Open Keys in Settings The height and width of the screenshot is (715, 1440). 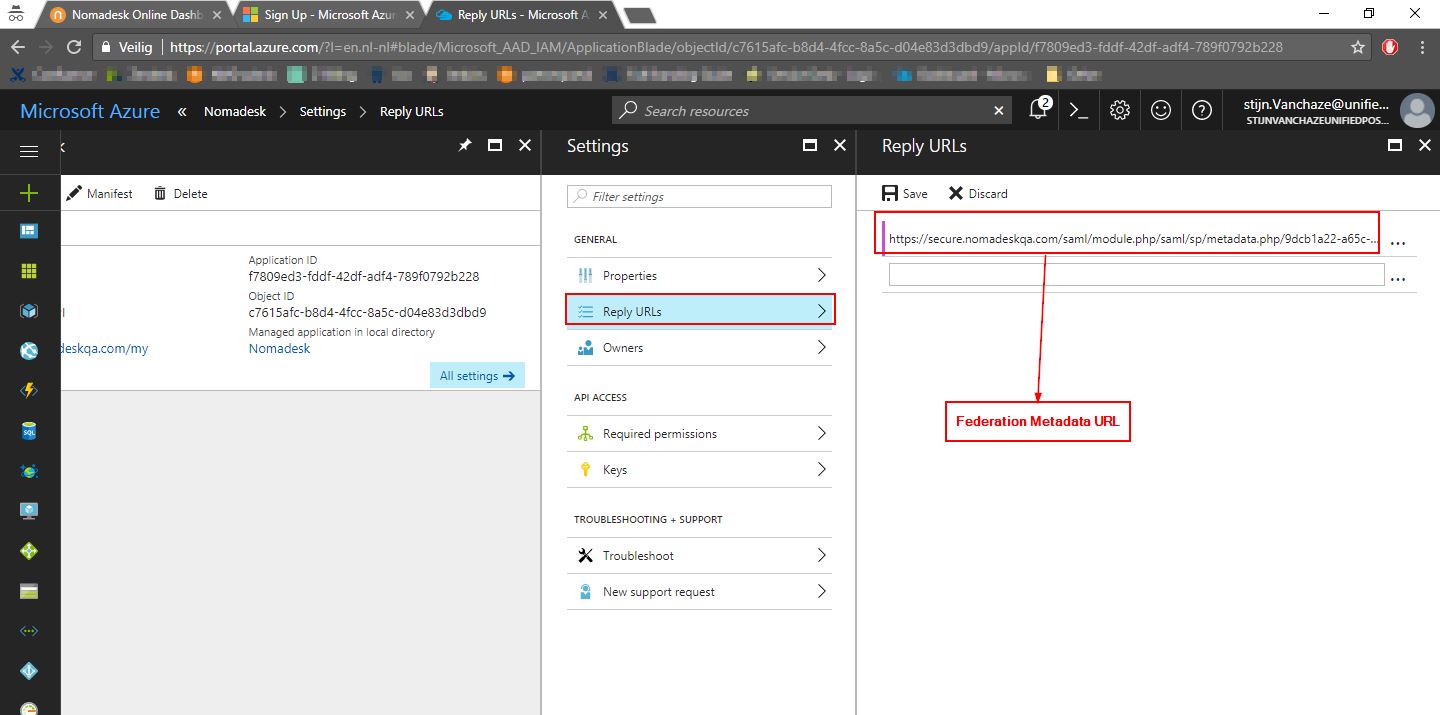(x=699, y=469)
